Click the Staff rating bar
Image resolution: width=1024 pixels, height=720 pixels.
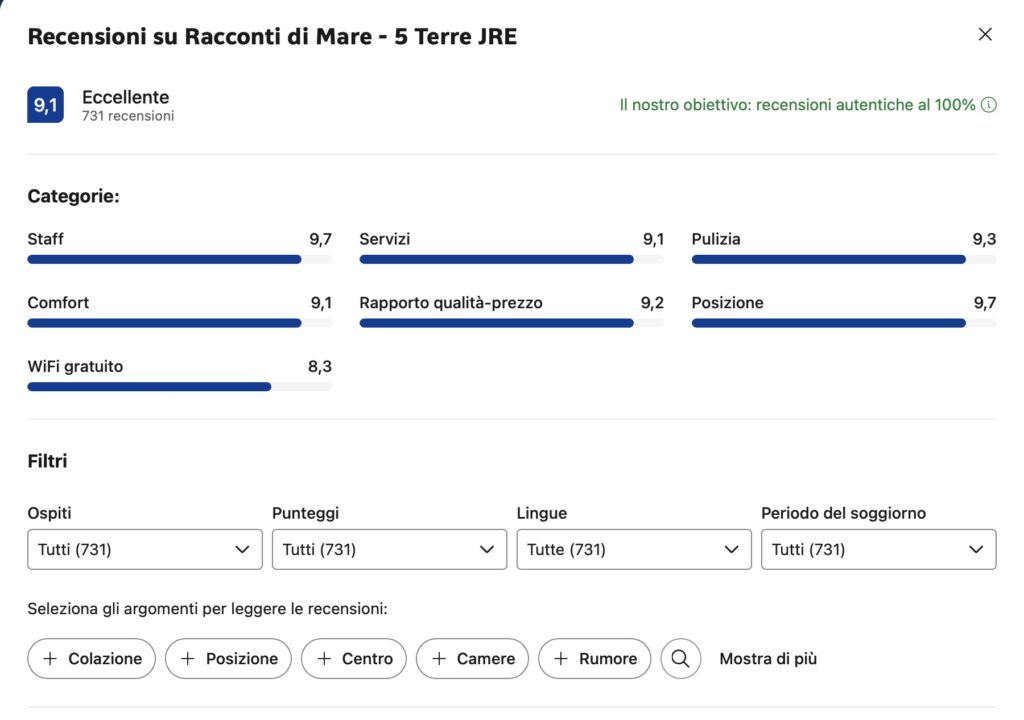(179, 259)
